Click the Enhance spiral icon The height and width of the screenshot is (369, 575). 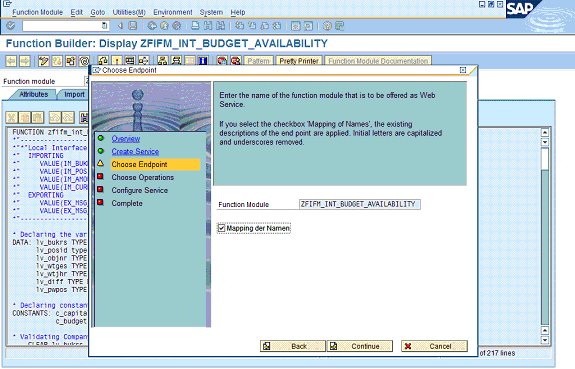click(x=84, y=61)
